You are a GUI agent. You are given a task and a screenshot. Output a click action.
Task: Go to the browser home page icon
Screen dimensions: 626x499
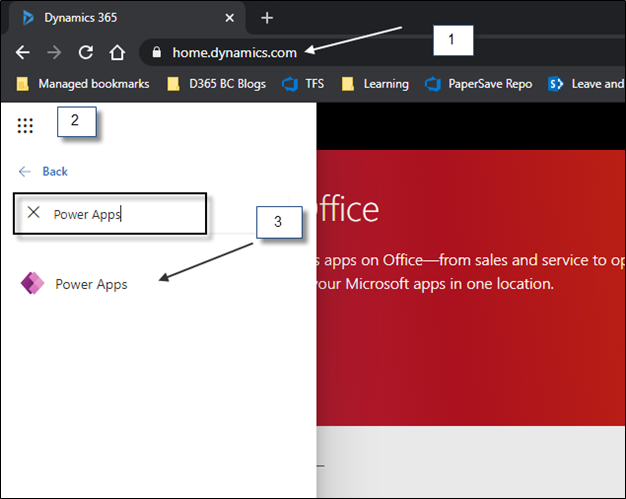(x=117, y=52)
